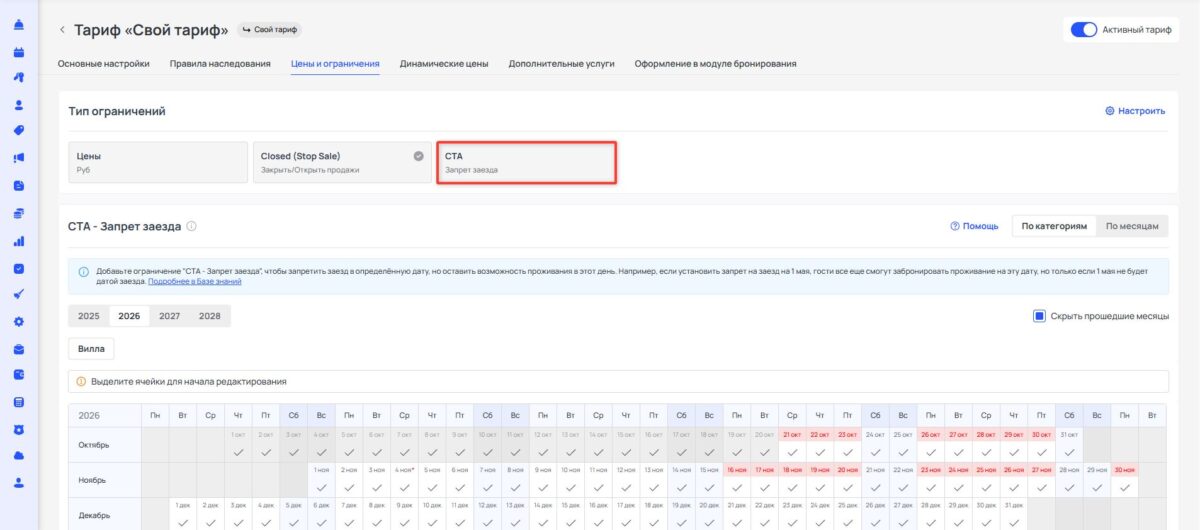The image size is (1200, 530).
Task: Click the Настроить button
Action: click(x=1135, y=111)
